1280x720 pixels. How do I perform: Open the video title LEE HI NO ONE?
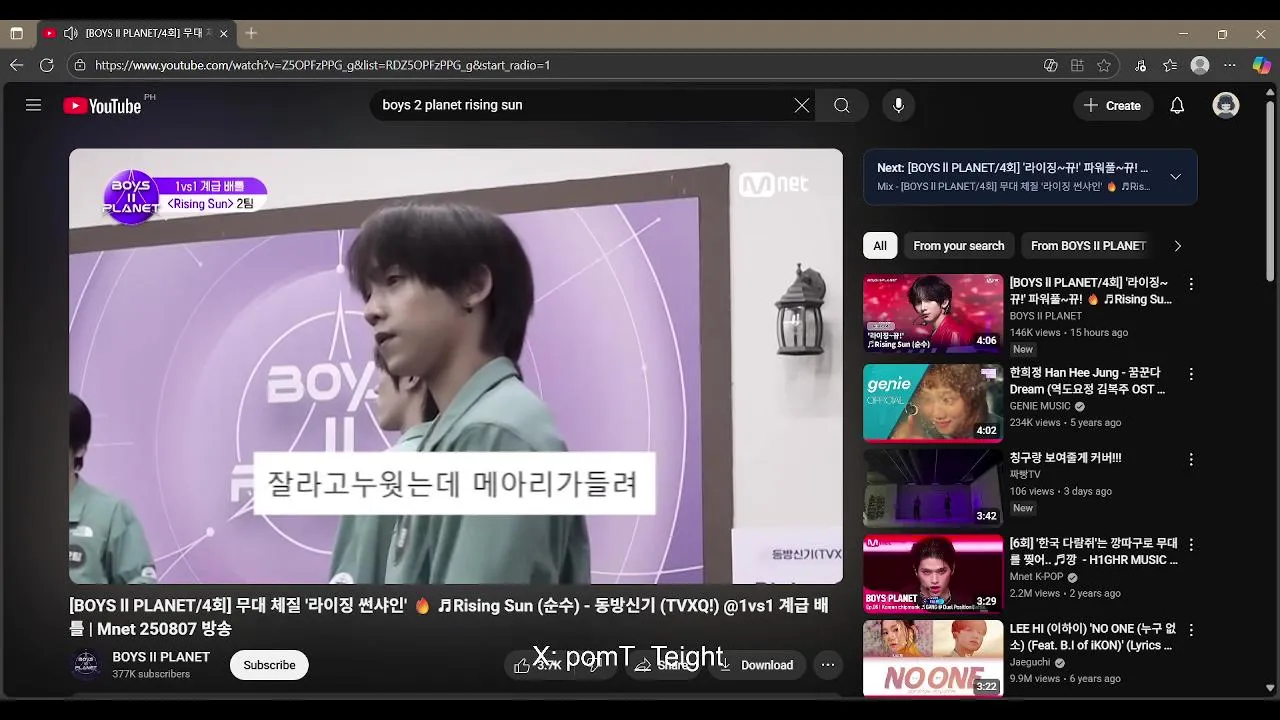pyautogui.click(x=1093, y=637)
